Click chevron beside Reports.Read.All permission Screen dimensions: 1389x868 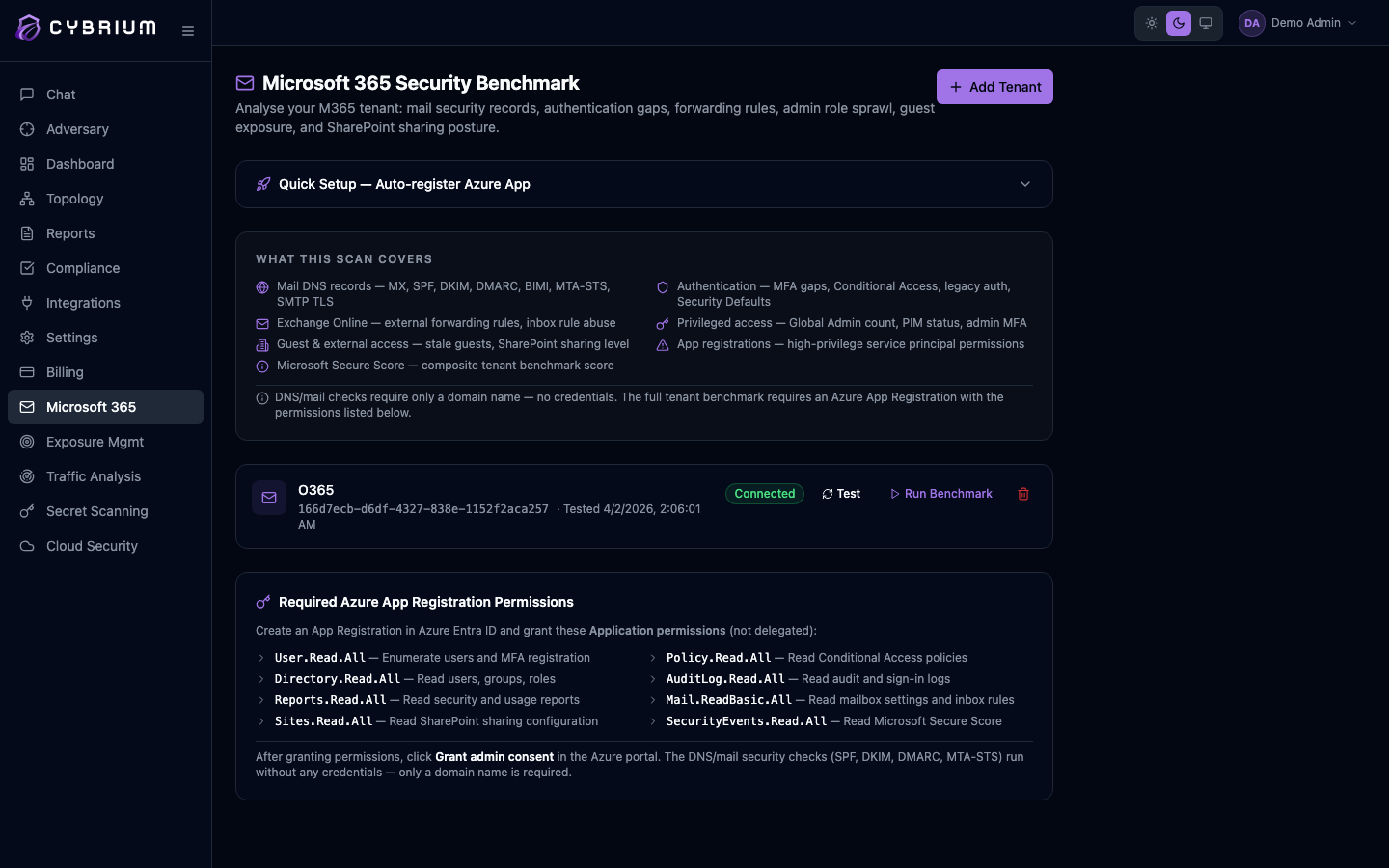coord(261,700)
